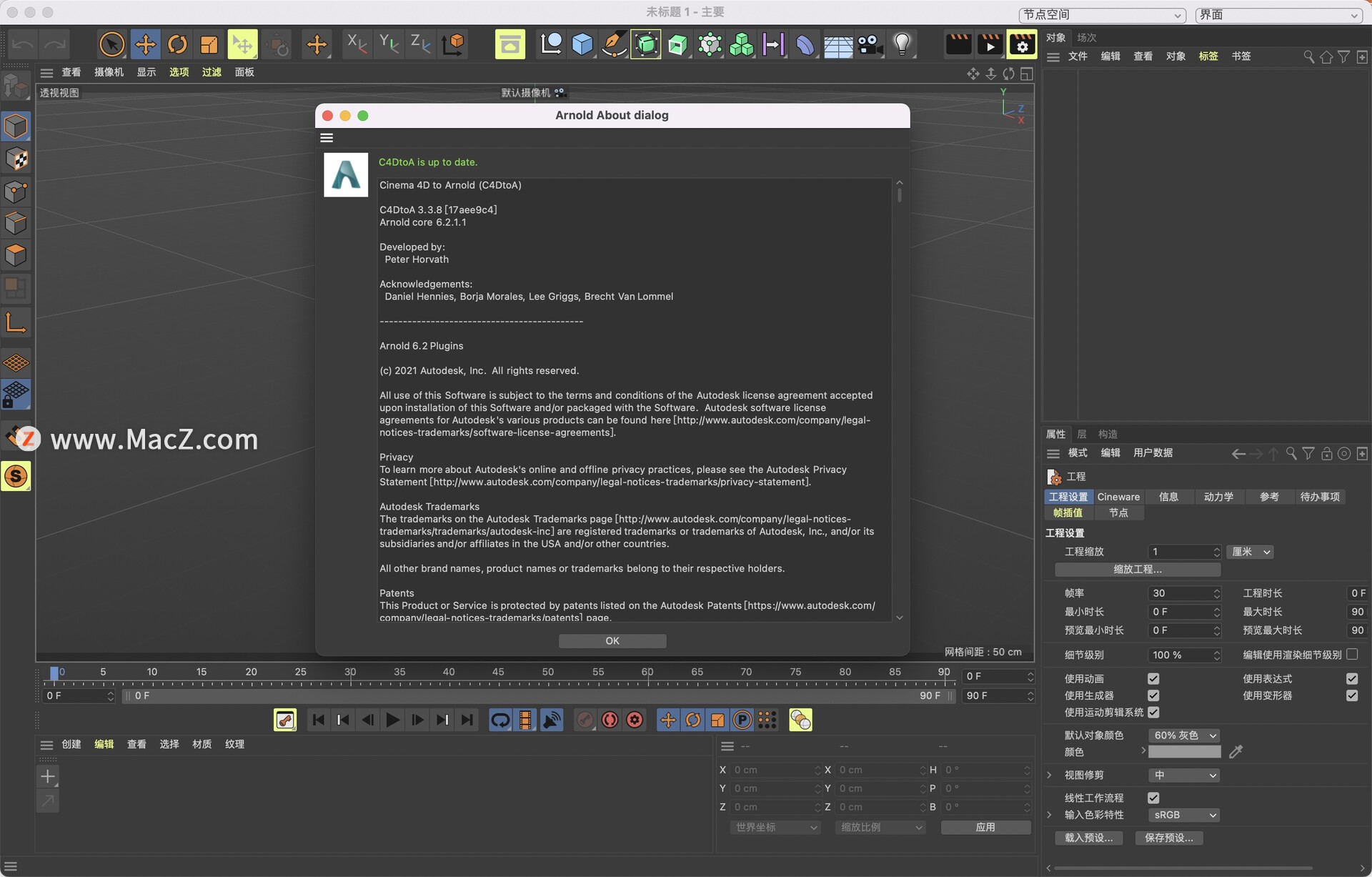Select the Rotate tool icon

pos(177,44)
